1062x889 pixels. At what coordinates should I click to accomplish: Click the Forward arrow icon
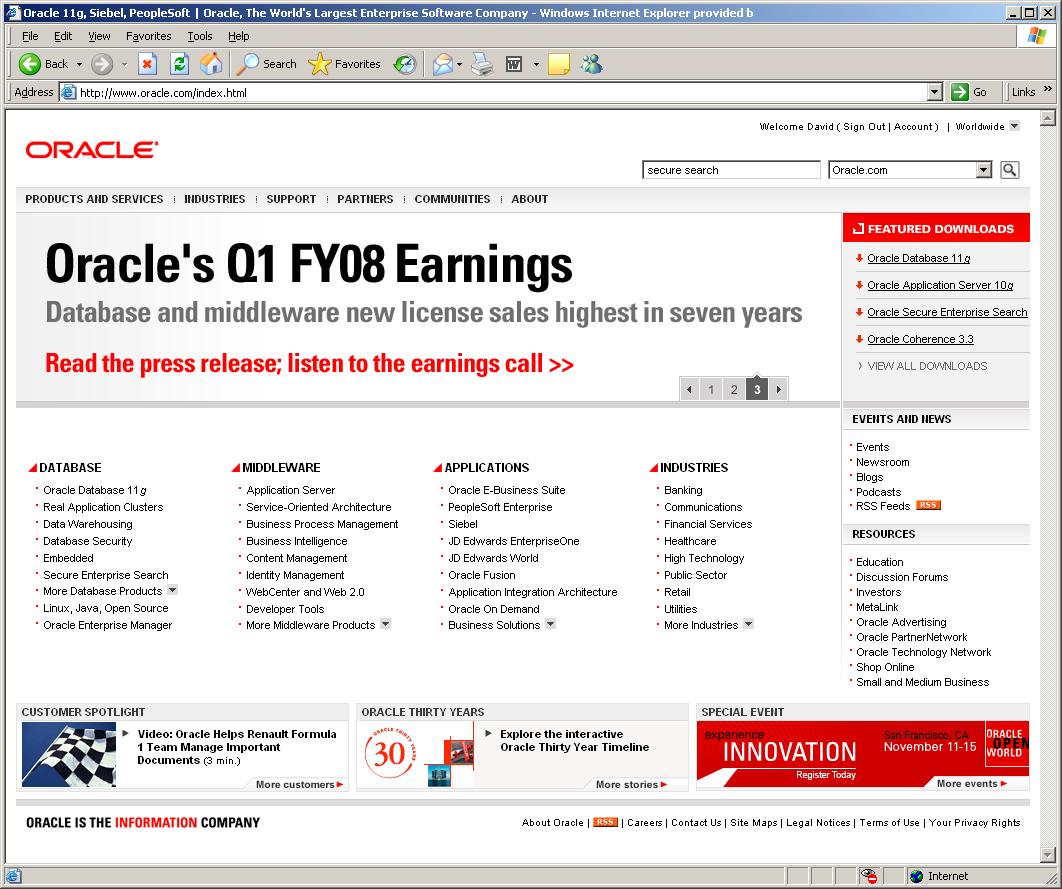point(102,64)
